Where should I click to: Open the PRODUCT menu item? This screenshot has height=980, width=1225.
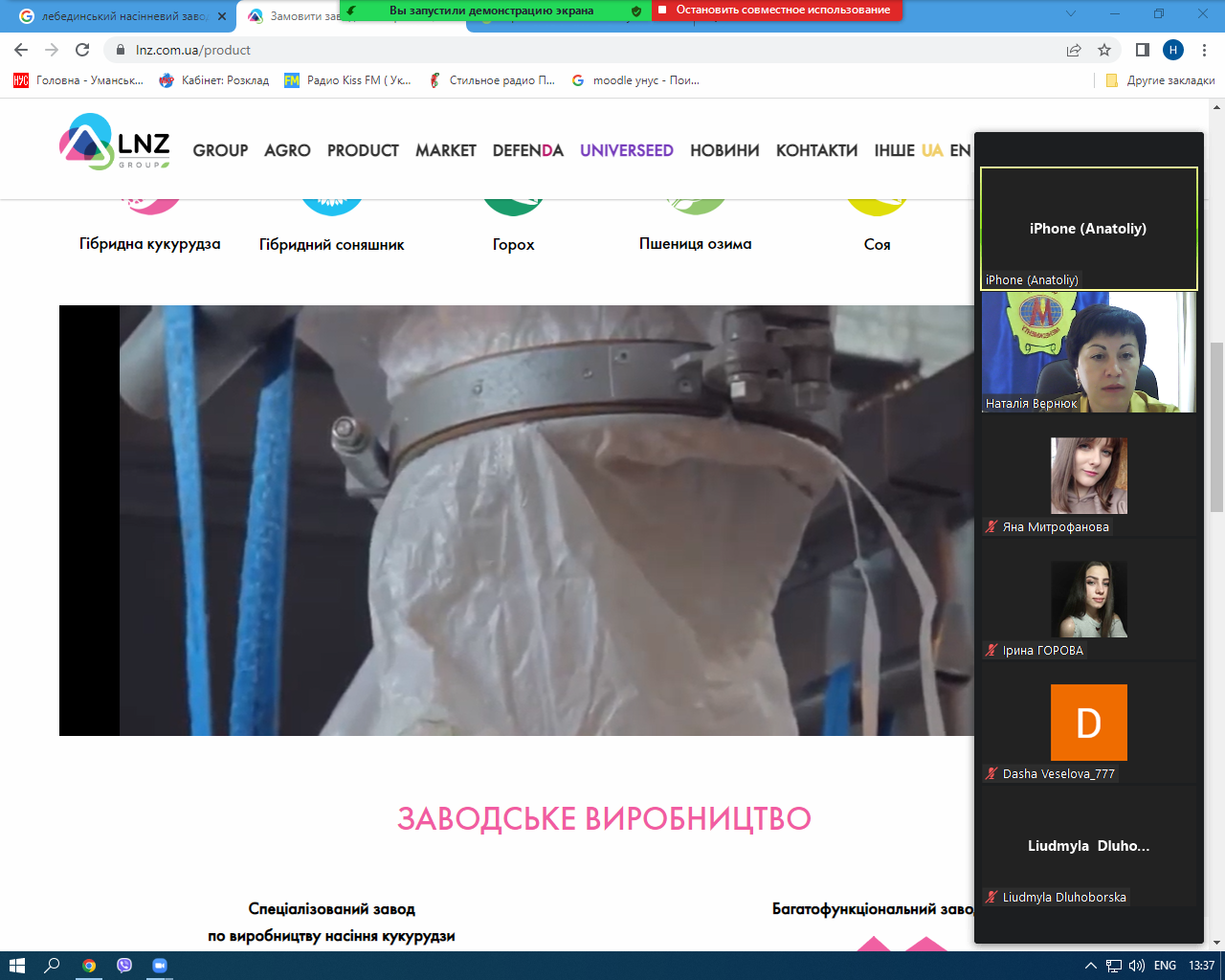click(363, 150)
